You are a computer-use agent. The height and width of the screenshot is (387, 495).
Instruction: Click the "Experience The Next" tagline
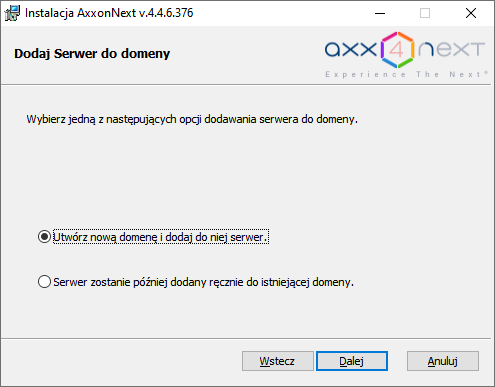click(406, 74)
